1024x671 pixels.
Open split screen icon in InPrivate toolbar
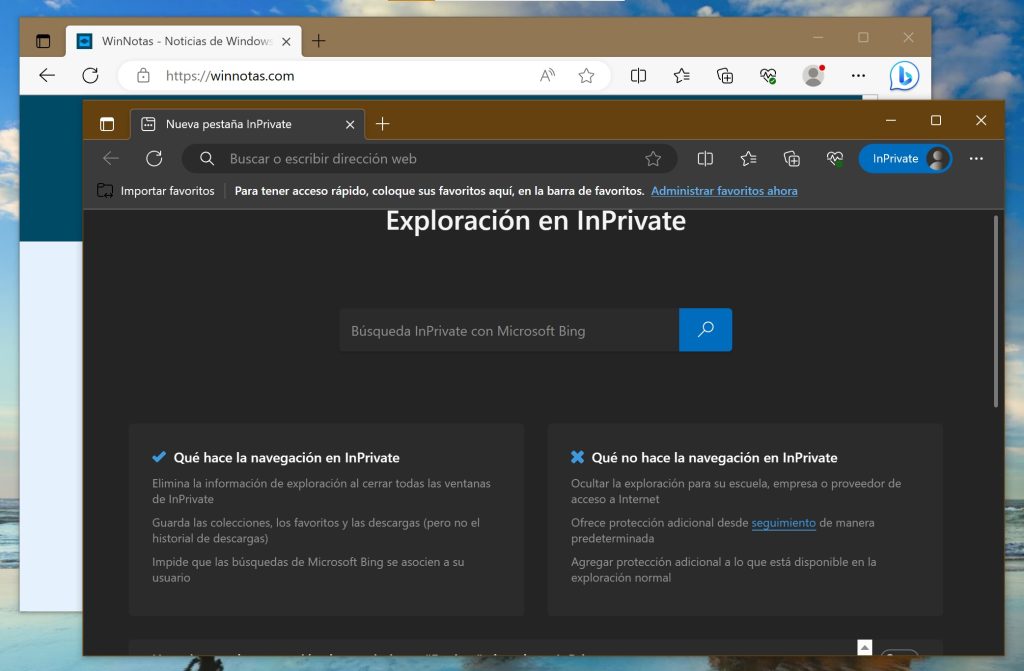tap(706, 158)
